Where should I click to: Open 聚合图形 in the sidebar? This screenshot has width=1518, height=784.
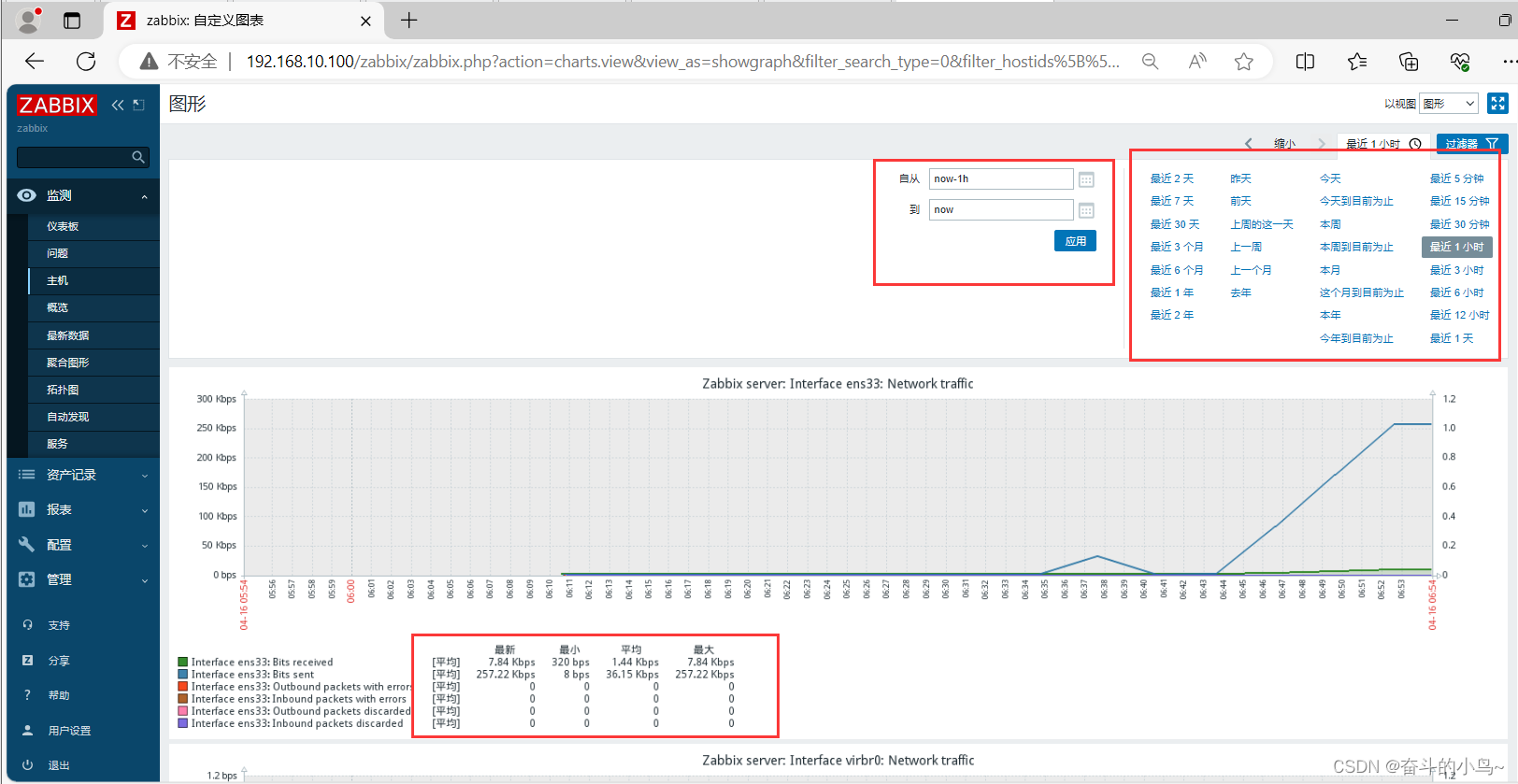click(68, 363)
